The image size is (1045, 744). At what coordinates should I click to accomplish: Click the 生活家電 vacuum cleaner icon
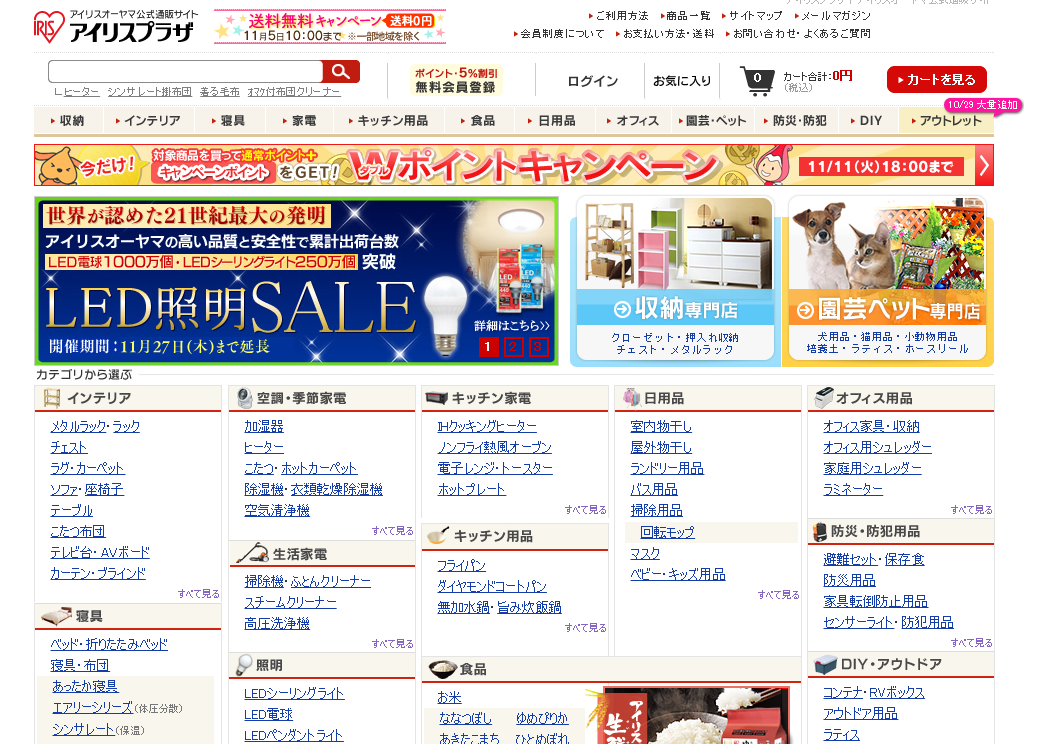(253, 553)
